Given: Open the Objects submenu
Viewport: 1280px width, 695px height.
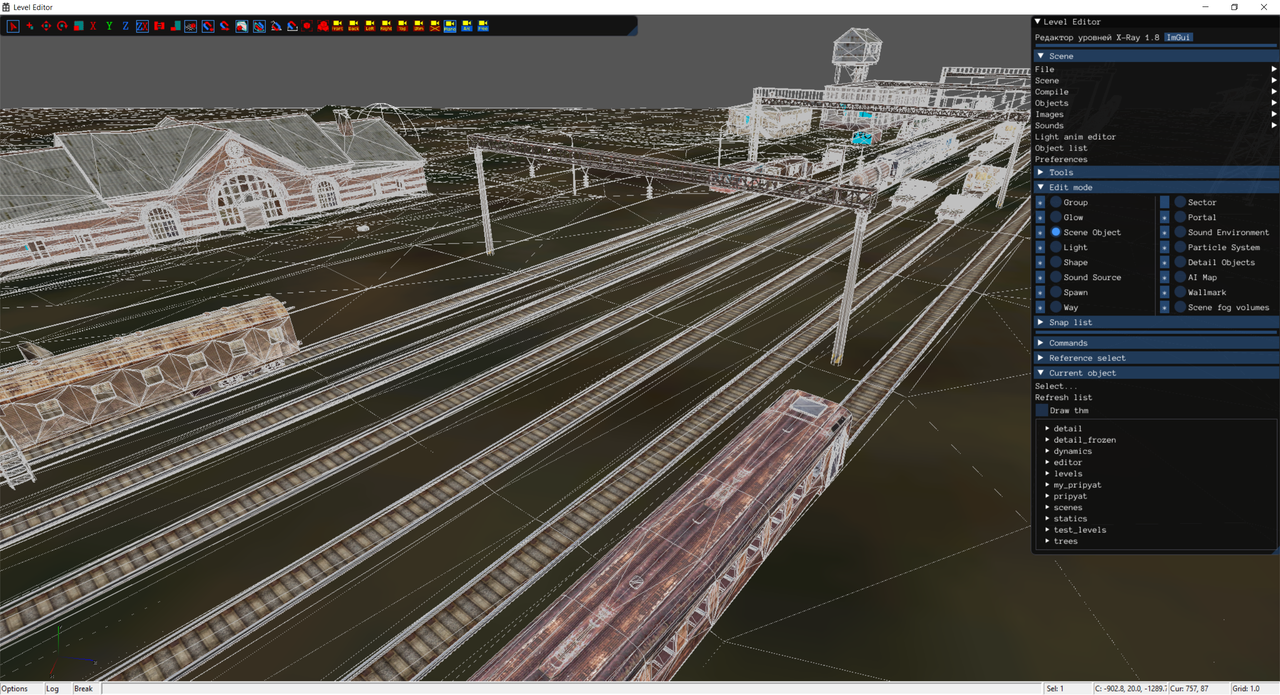Looking at the screenshot, I should 1155,103.
